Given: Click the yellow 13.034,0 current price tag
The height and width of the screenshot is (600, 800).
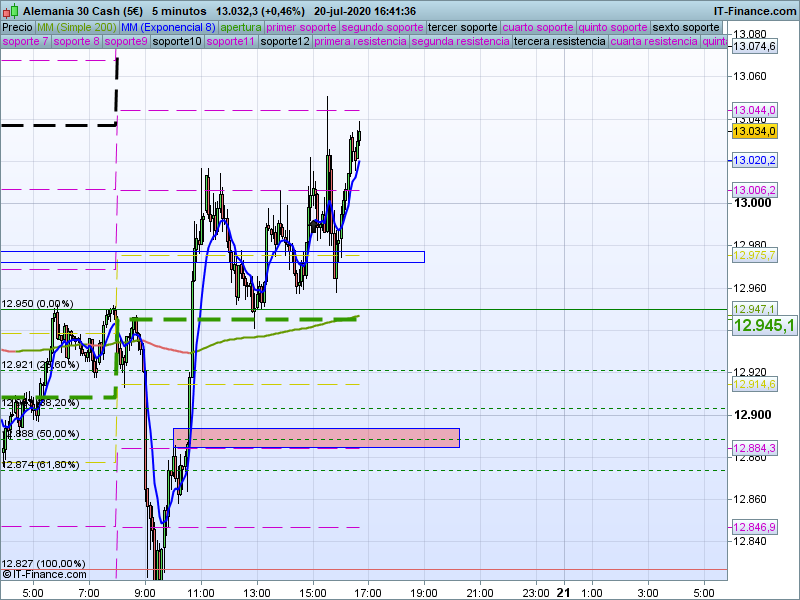Looking at the screenshot, I should point(754,131).
